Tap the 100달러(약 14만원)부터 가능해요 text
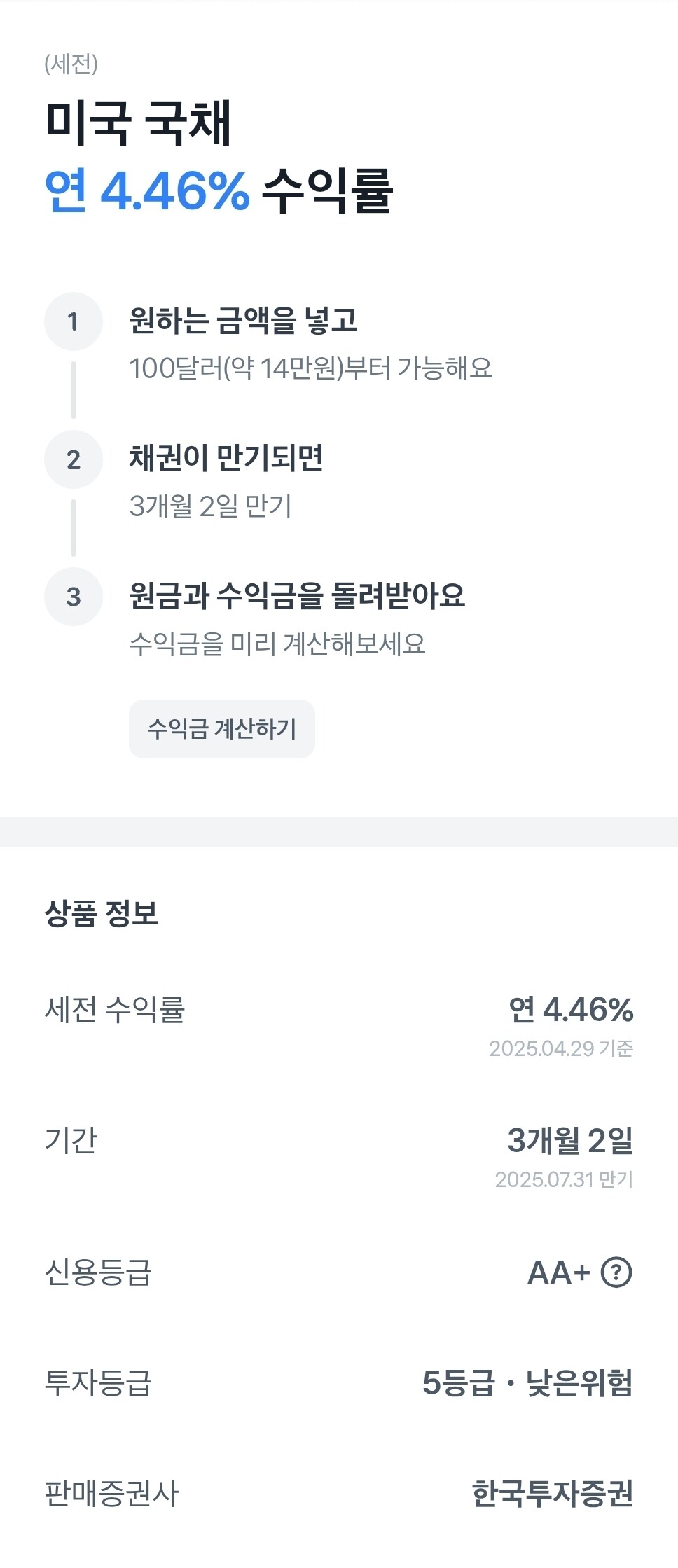The height and width of the screenshot is (1568, 678). click(x=310, y=368)
